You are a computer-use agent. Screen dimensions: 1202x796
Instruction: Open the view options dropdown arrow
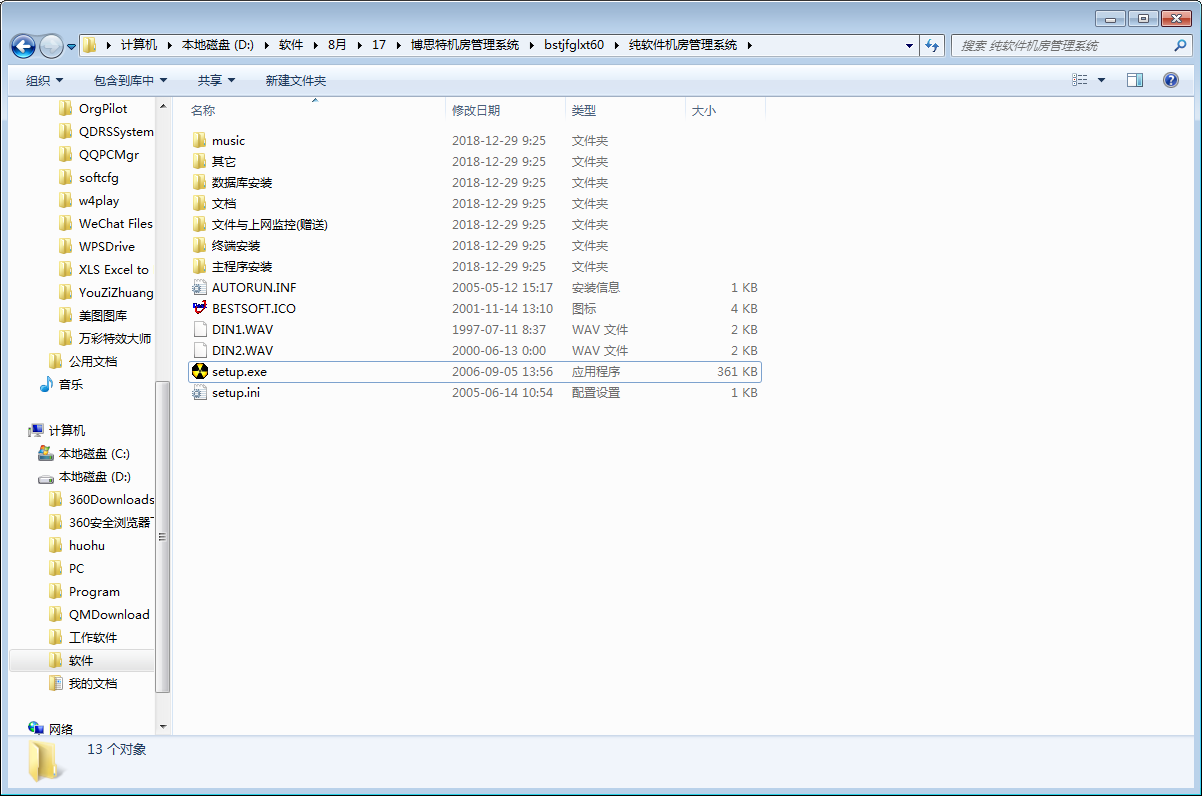pyautogui.click(x=1102, y=80)
